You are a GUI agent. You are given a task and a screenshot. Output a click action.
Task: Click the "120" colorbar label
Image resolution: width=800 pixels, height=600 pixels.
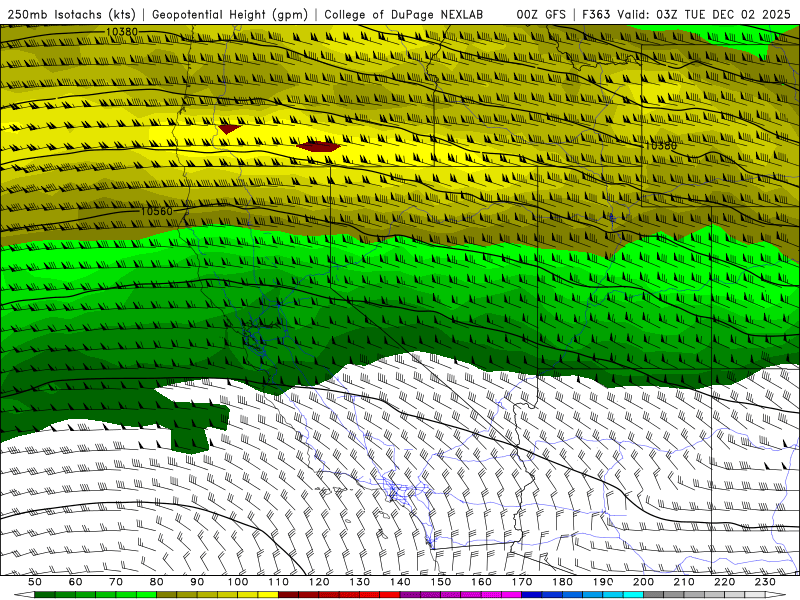tap(319, 582)
